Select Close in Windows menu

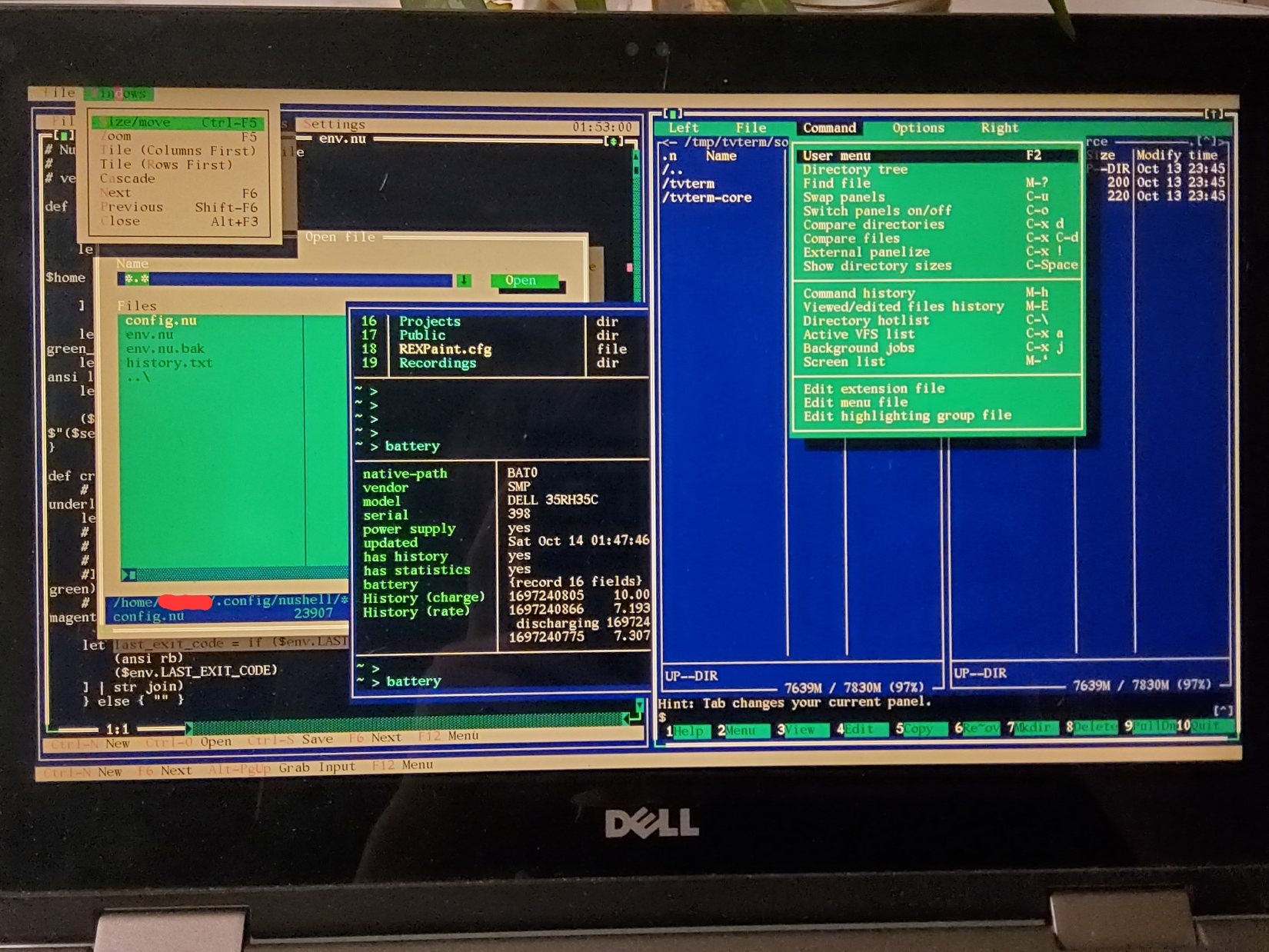[x=178, y=221]
